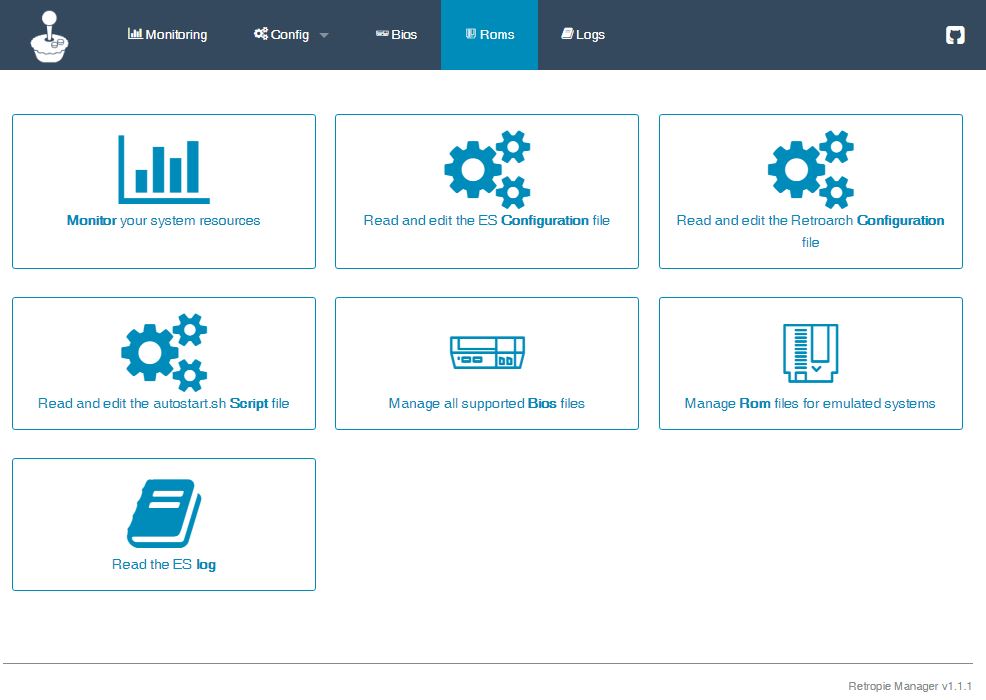
Task: Go to the Bios nav tab
Action: click(397, 35)
